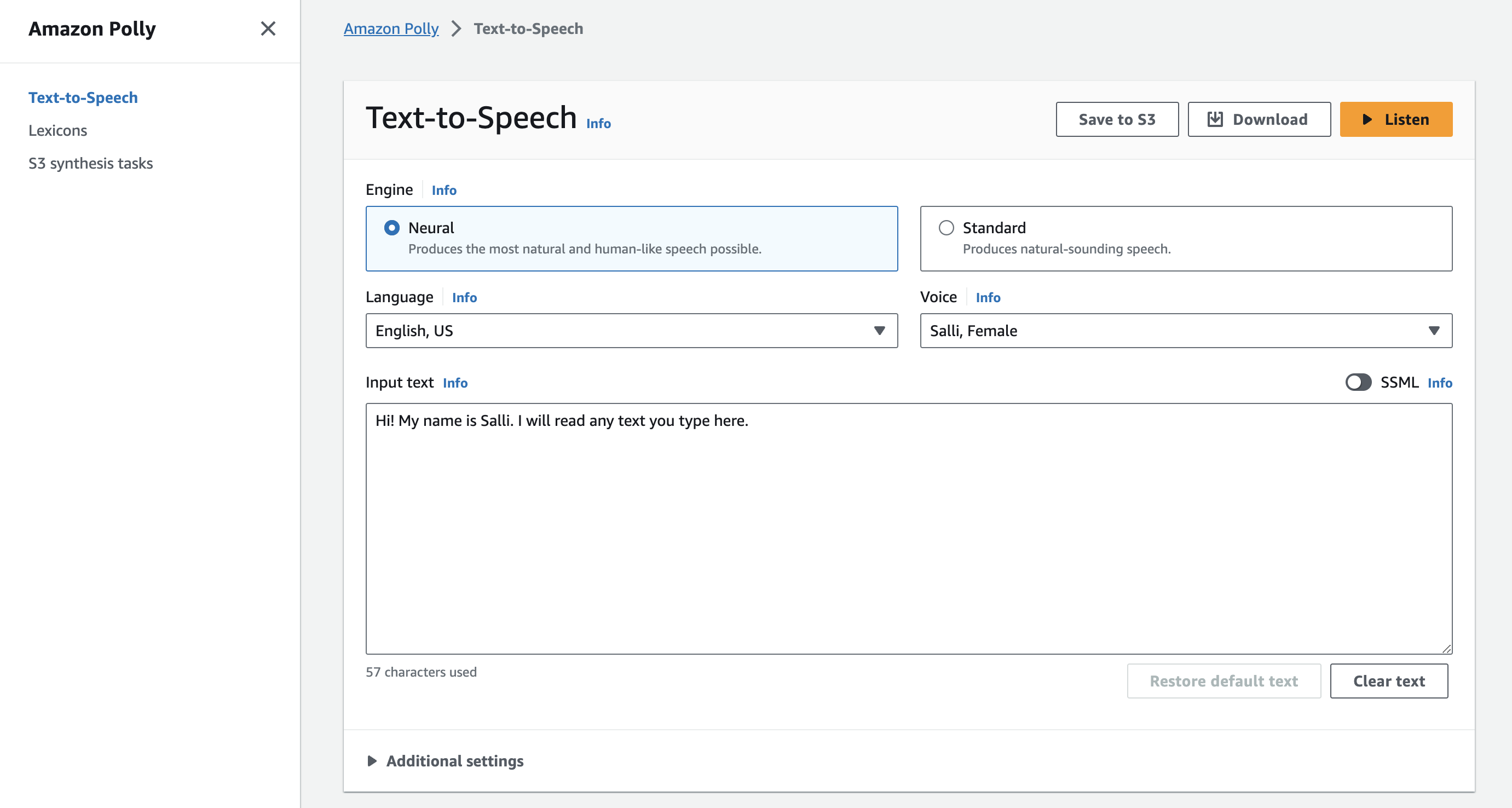Open Info link beside Language
The height and width of the screenshot is (808, 1512).
point(464,297)
